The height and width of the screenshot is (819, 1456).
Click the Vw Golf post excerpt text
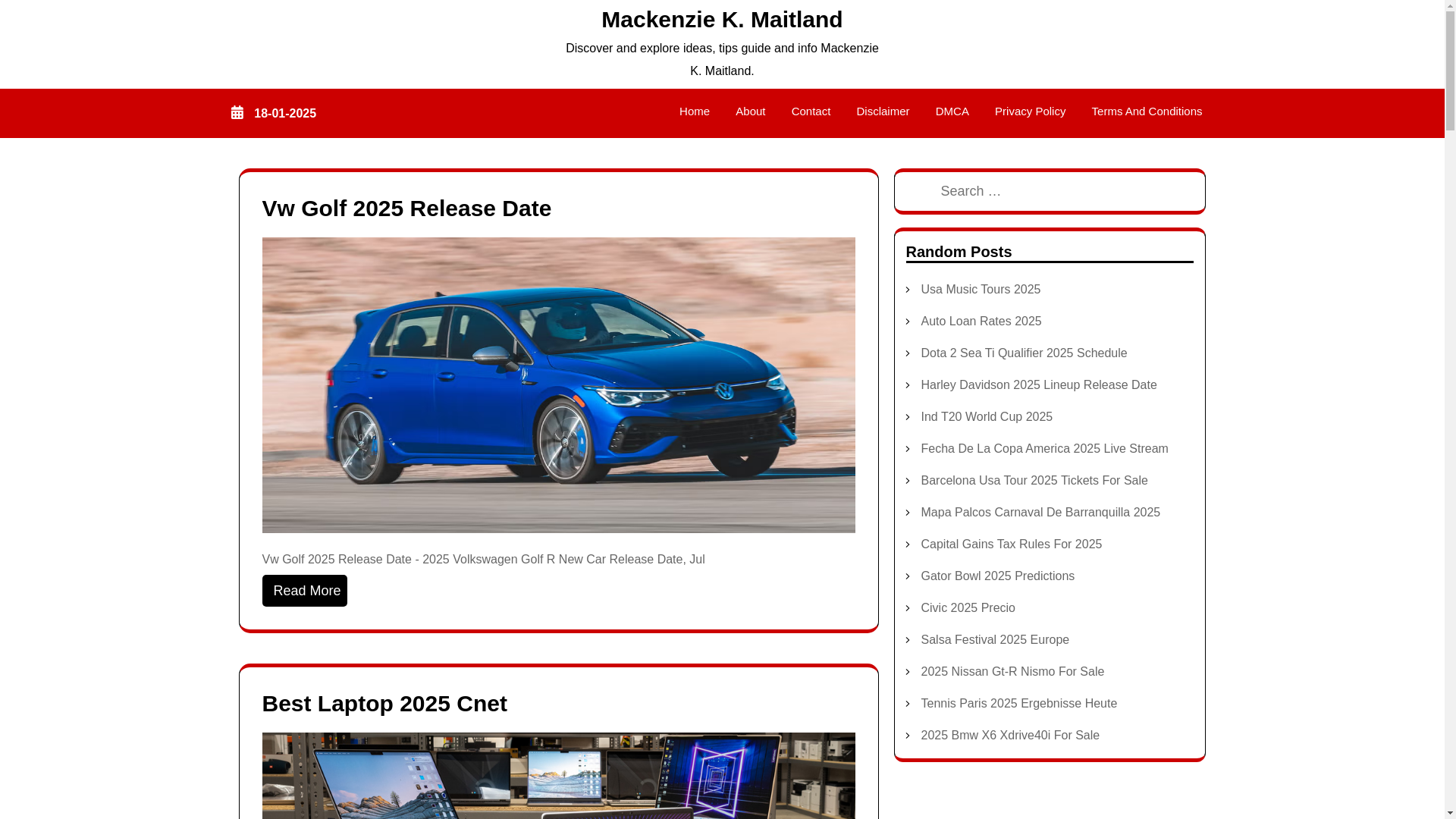click(483, 560)
